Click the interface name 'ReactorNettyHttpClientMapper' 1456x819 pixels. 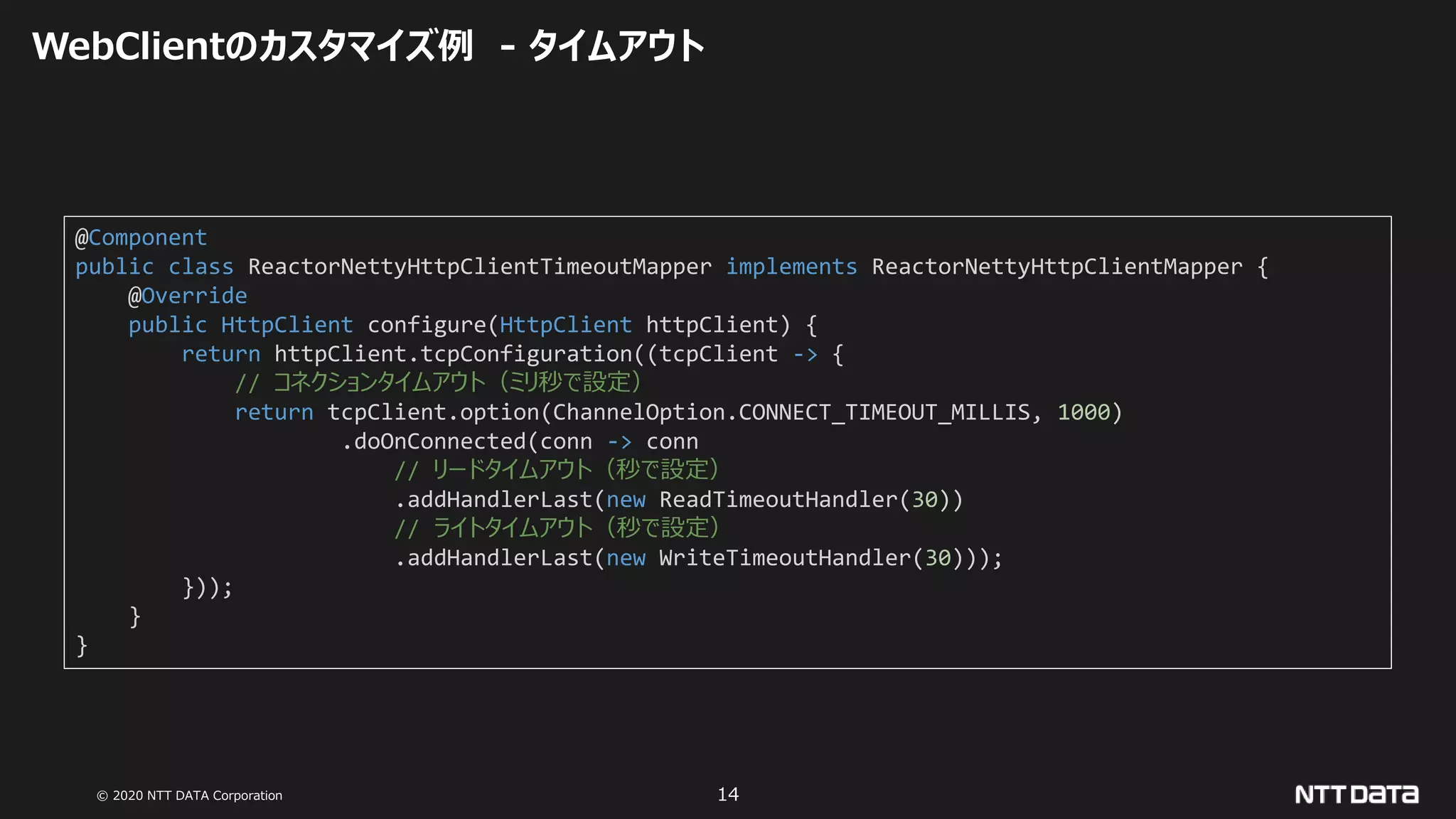point(1057,267)
